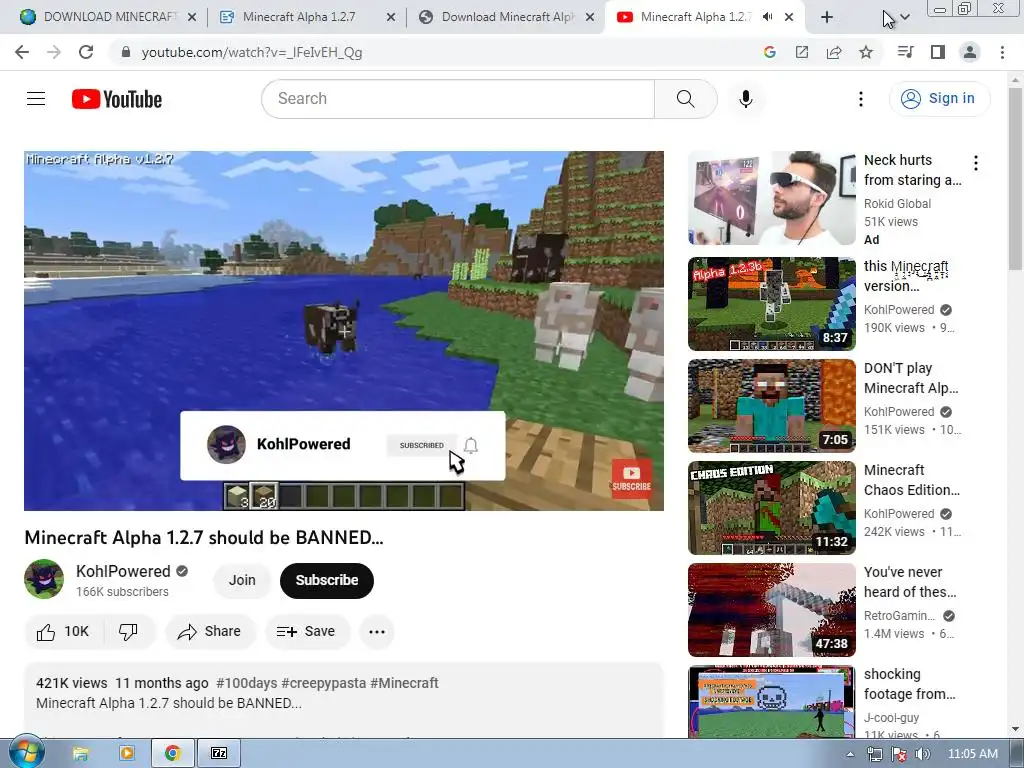Image resolution: width=1024 pixels, height=768 pixels.
Task: Open Chrome profile avatar
Action: (970, 52)
